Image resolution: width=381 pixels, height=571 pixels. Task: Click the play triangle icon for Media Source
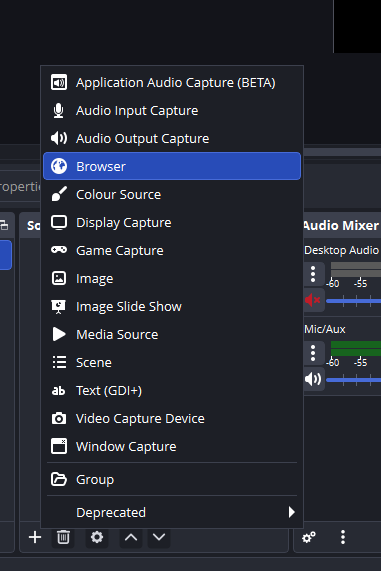[59, 334]
